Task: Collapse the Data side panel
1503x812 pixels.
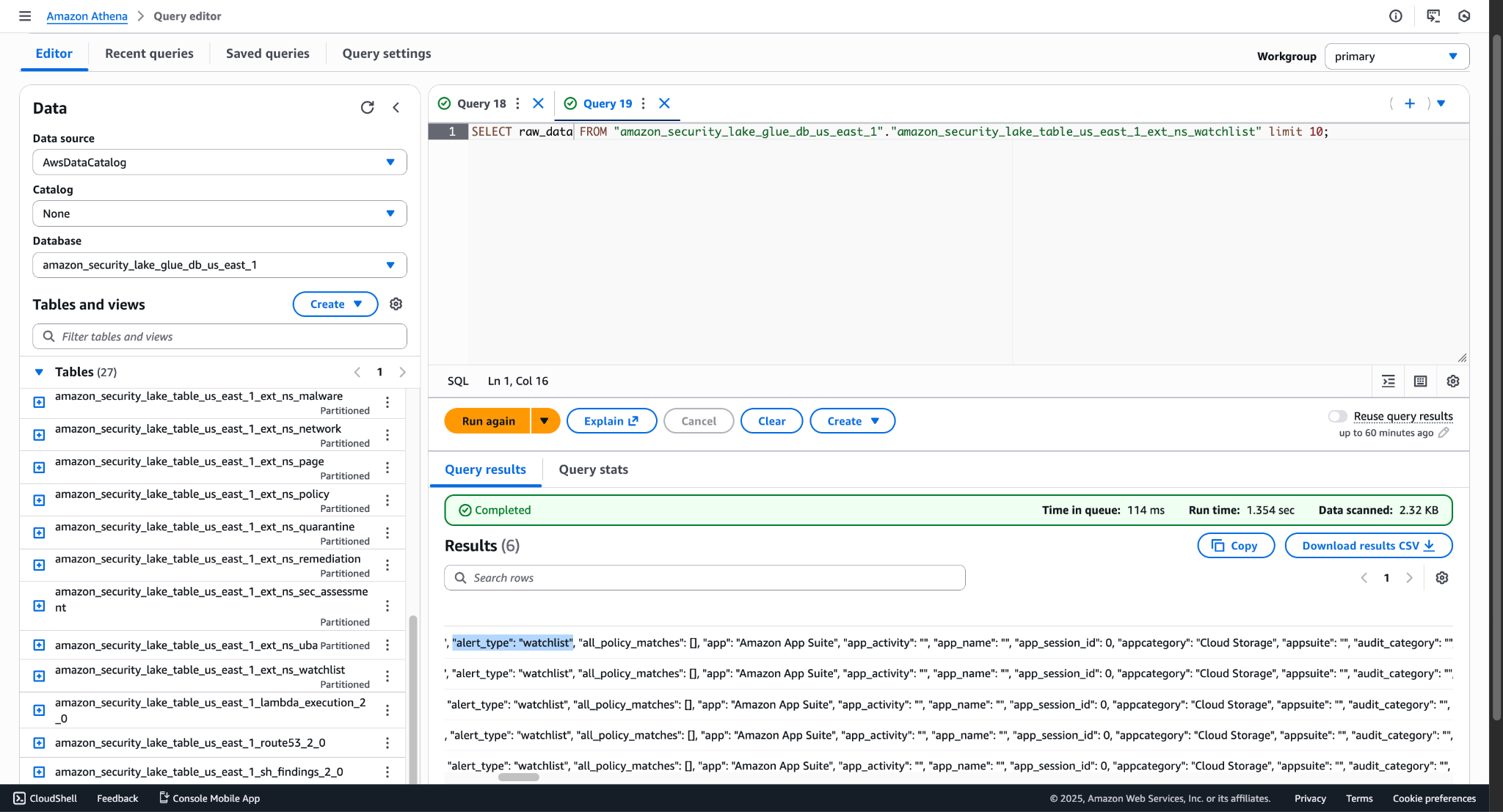Action: [x=396, y=108]
